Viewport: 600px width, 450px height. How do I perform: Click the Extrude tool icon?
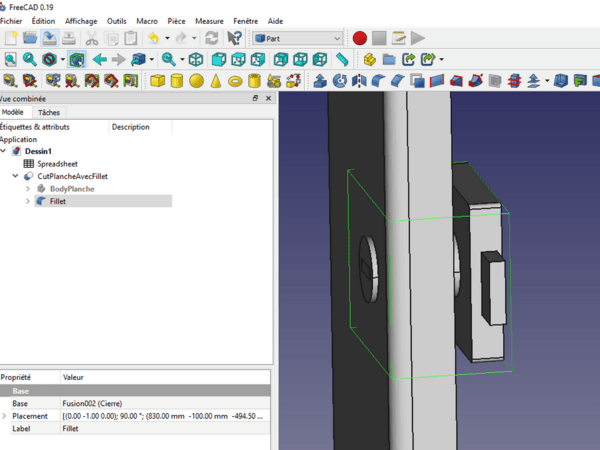coord(320,81)
